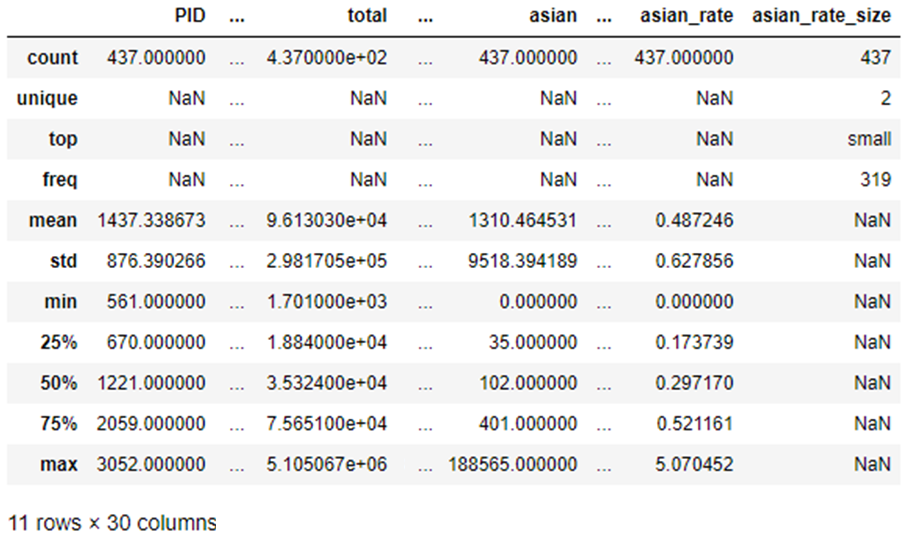Click the freq row label
The height and width of the screenshot is (535, 902).
[60, 179]
